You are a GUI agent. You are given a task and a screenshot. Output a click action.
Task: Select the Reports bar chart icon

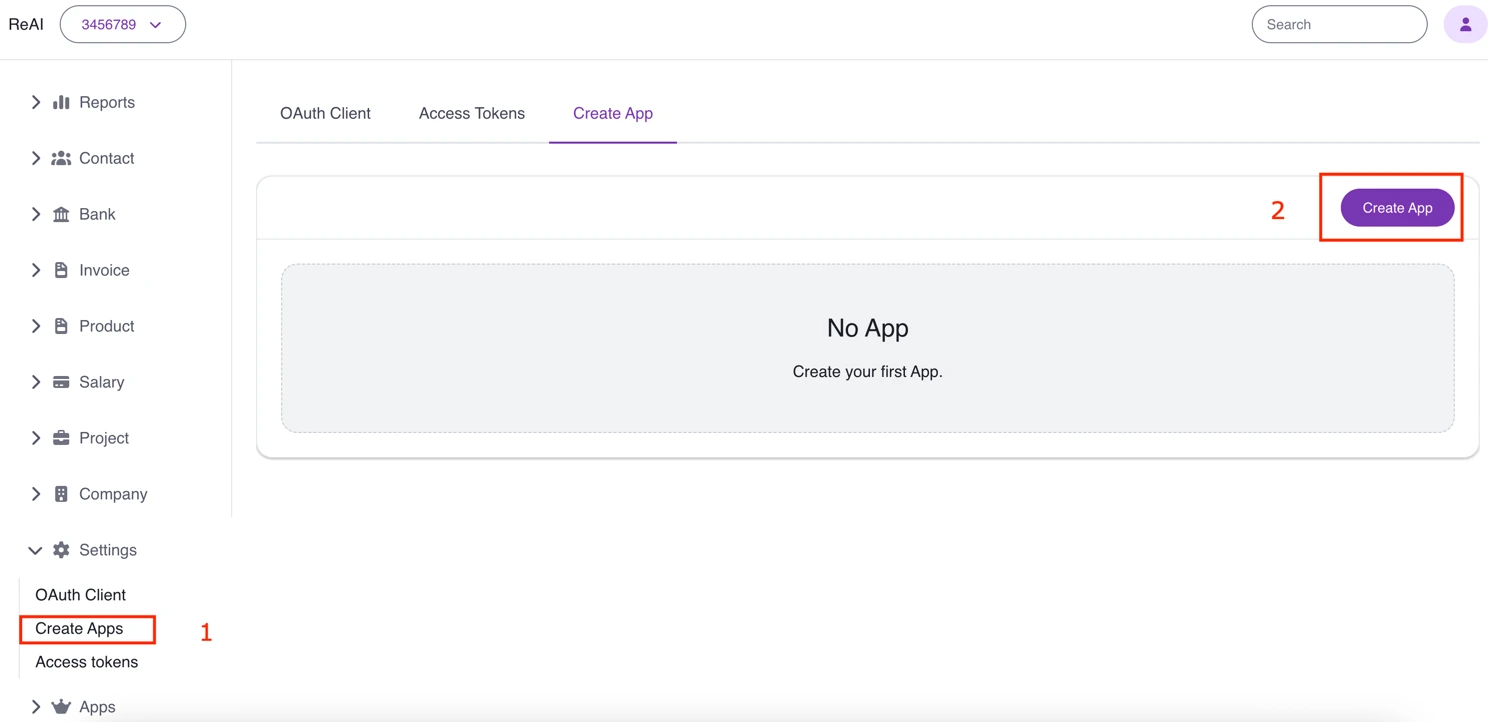click(x=61, y=102)
